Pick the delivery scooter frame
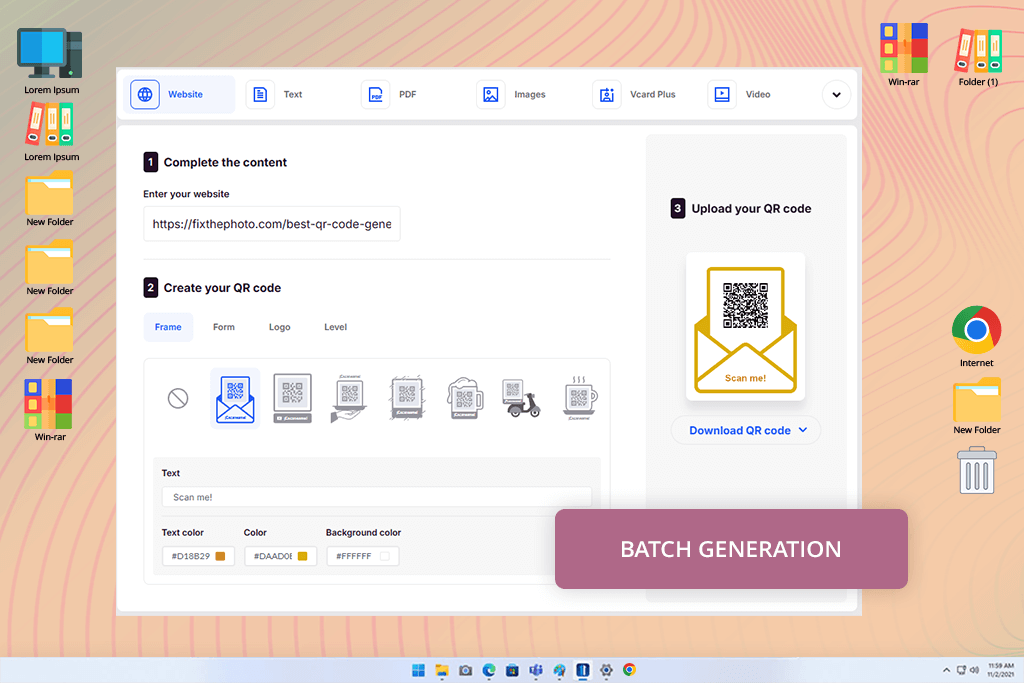 [x=521, y=398]
